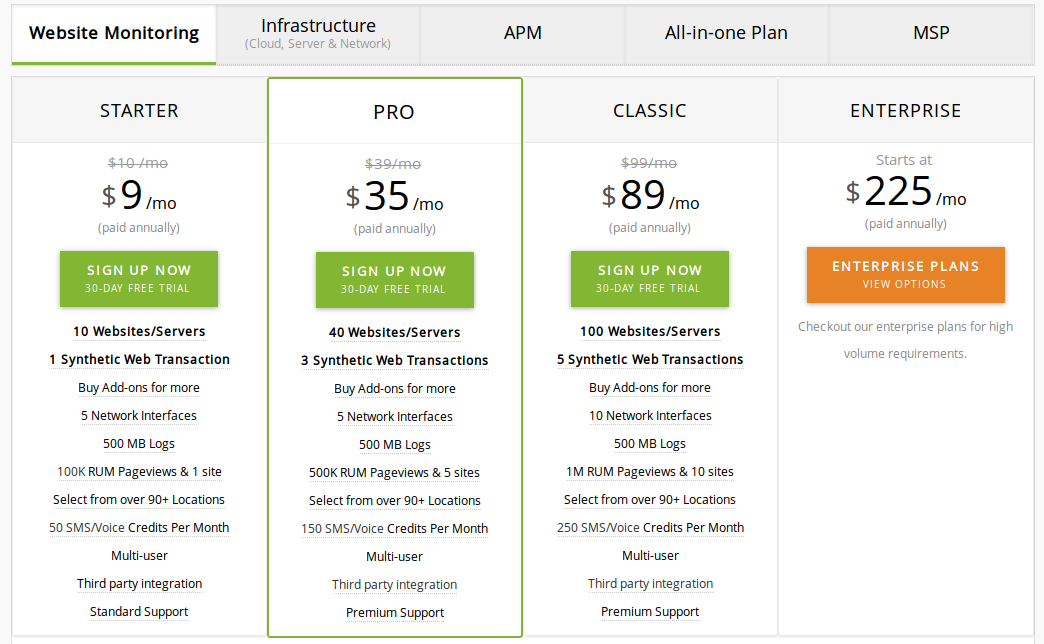Open Buy Add-ons link under Classic plan
The height and width of the screenshot is (644, 1044).
(x=649, y=387)
